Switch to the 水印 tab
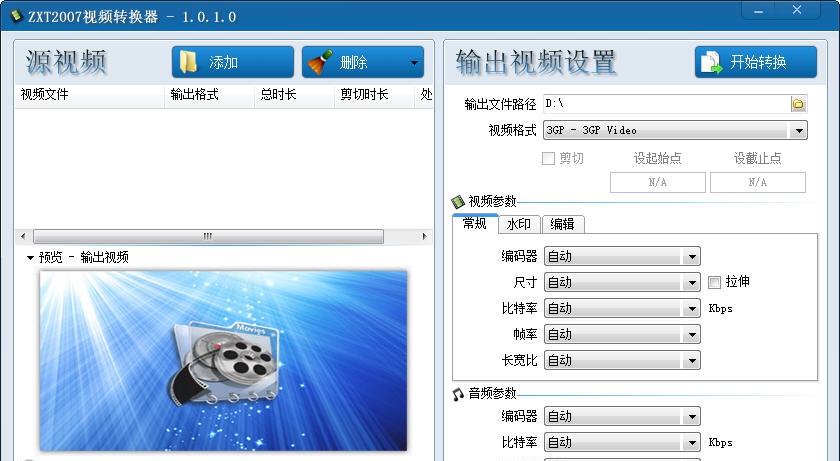The height and width of the screenshot is (461, 840). coord(519,224)
